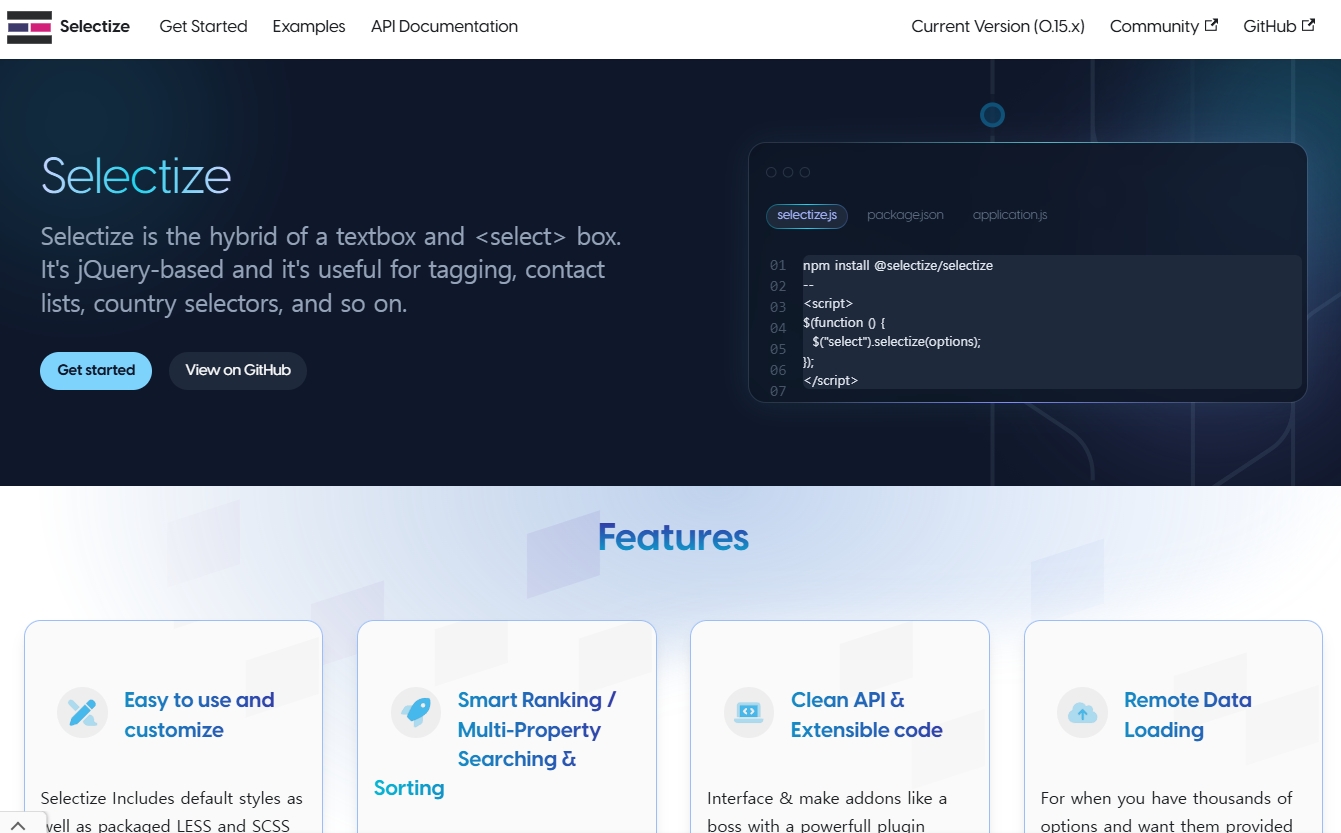Click the large Selectize hero title
The width and height of the screenshot is (1341, 833).
click(136, 176)
